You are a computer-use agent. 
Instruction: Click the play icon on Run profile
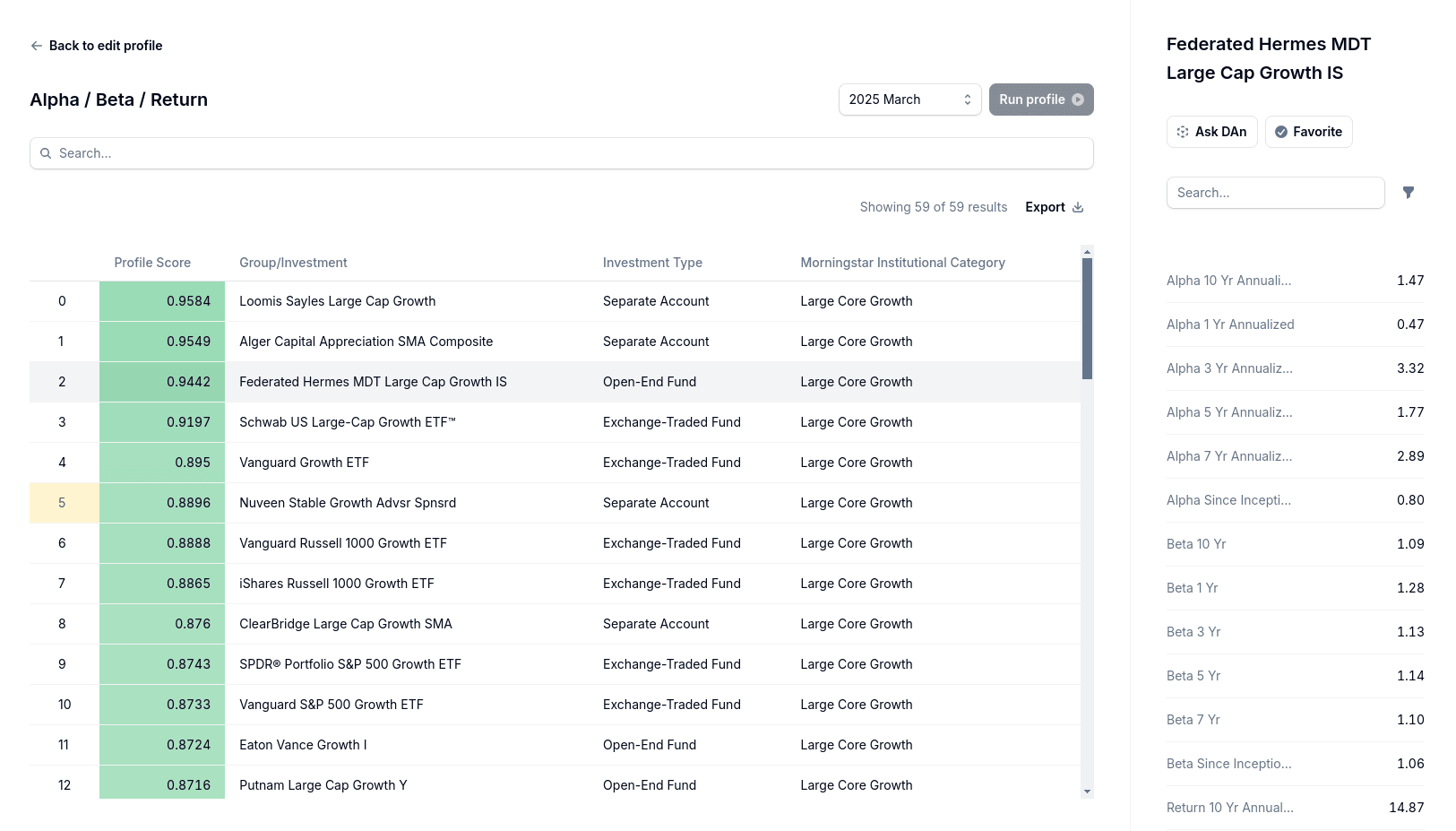[1078, 100]
